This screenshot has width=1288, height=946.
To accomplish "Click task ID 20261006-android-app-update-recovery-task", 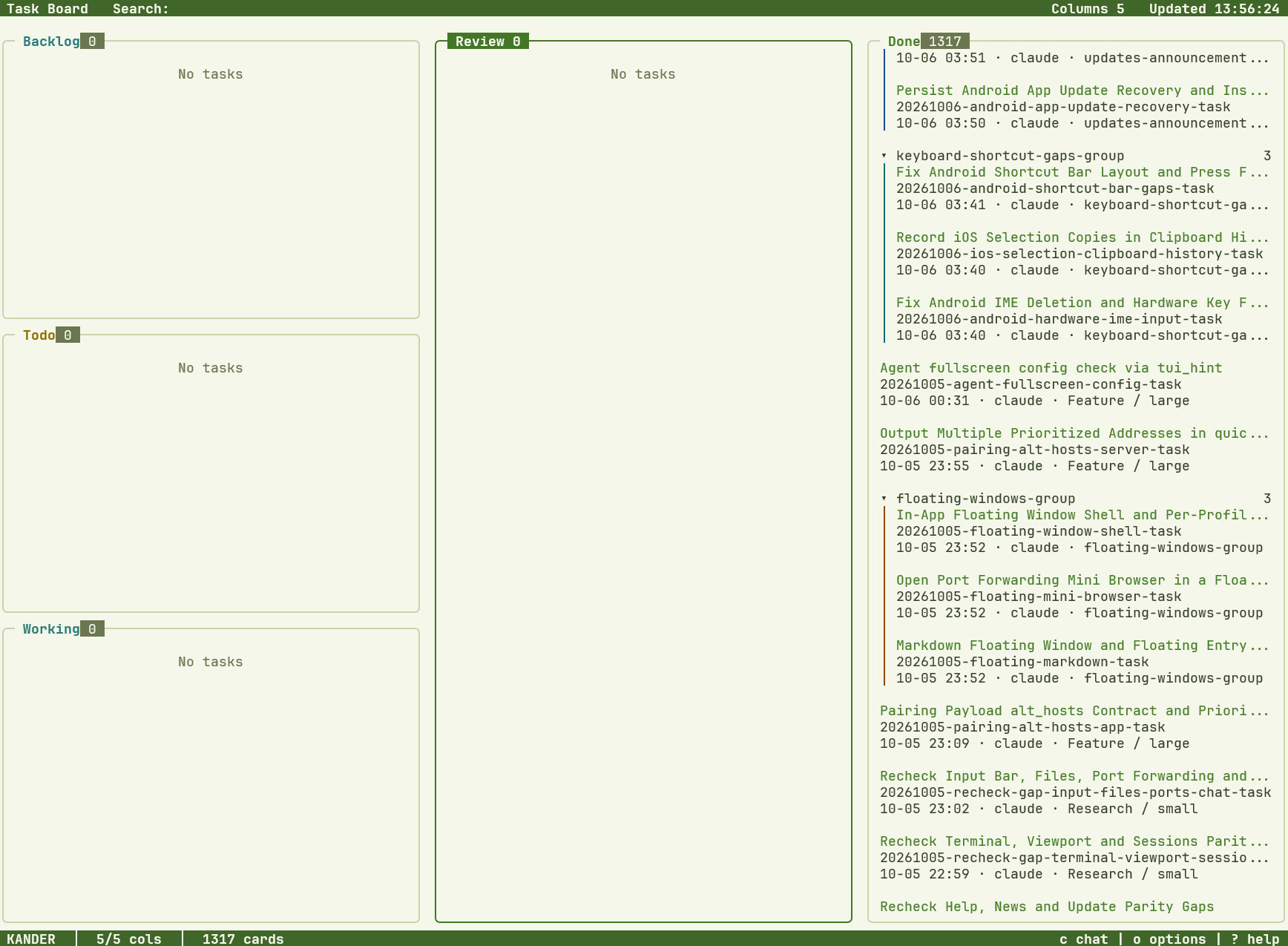I will pyautogui.click(x=1063, y=107).
